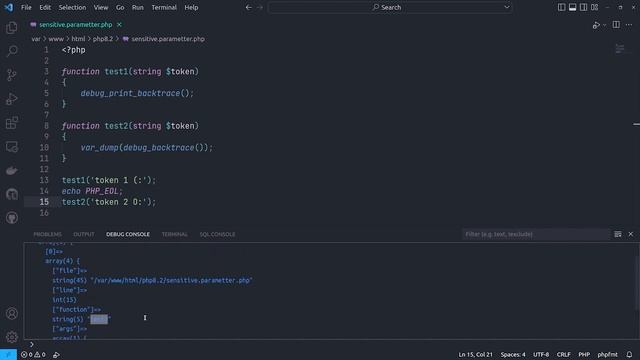The image size is (640, 360).
Task: Toggle primary side bar layout
Action: (562, 7)
